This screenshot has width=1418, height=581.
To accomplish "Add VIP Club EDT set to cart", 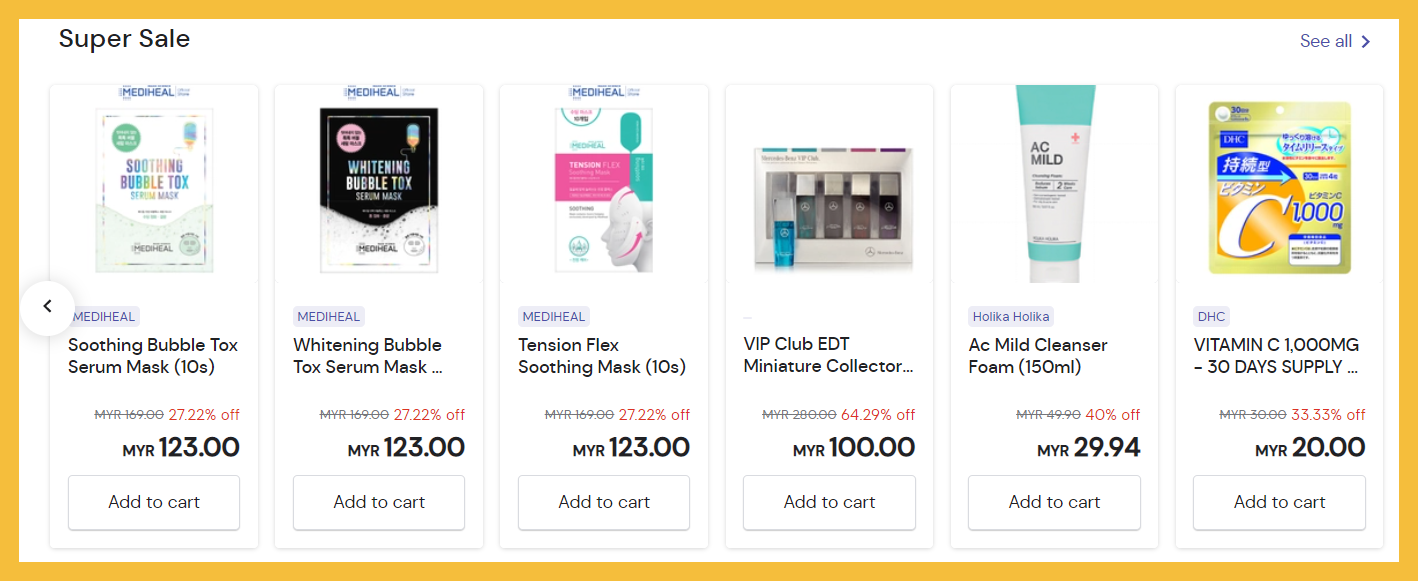I will pos(829,502).
